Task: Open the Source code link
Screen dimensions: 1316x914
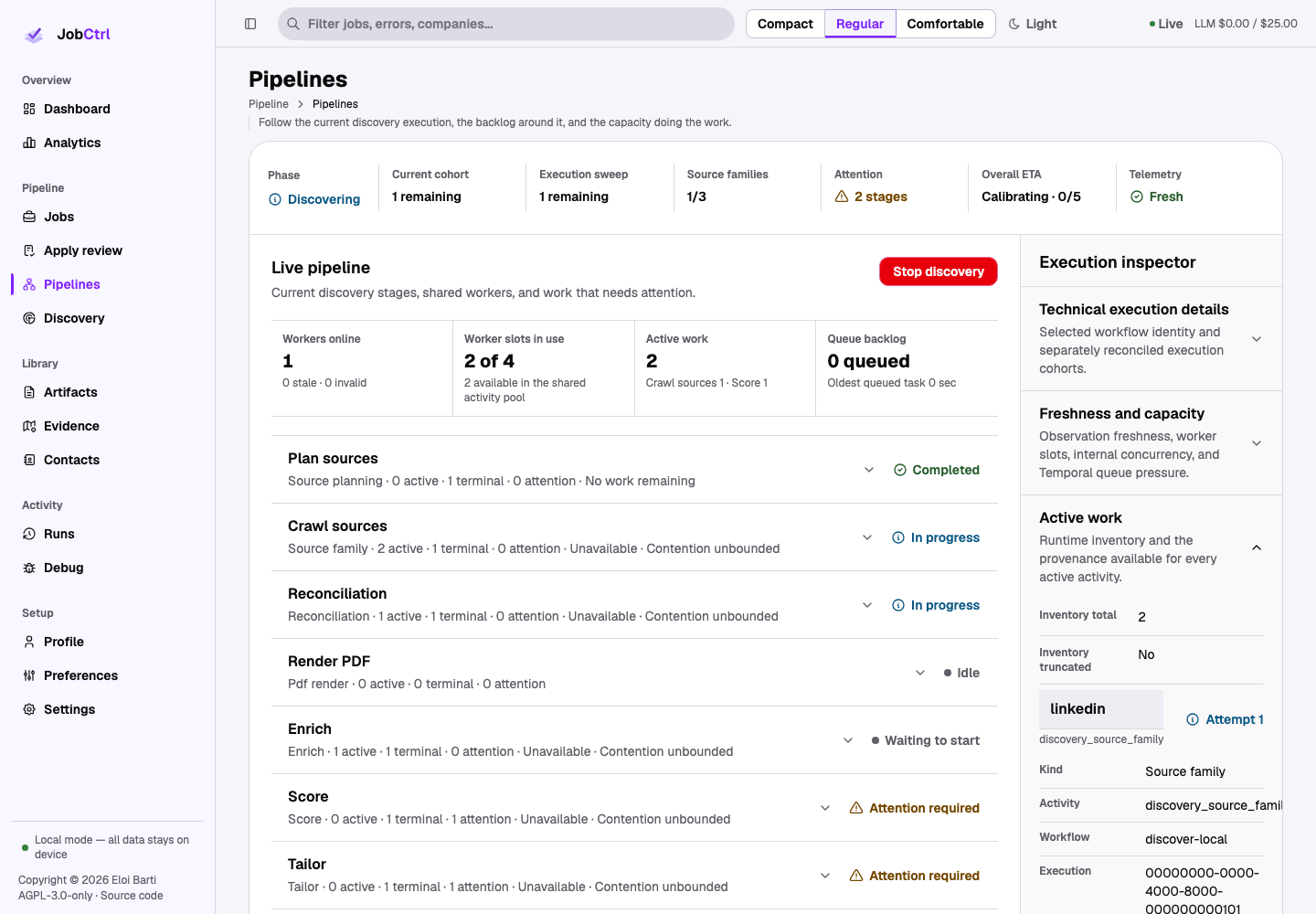Action: pos(132,896)
